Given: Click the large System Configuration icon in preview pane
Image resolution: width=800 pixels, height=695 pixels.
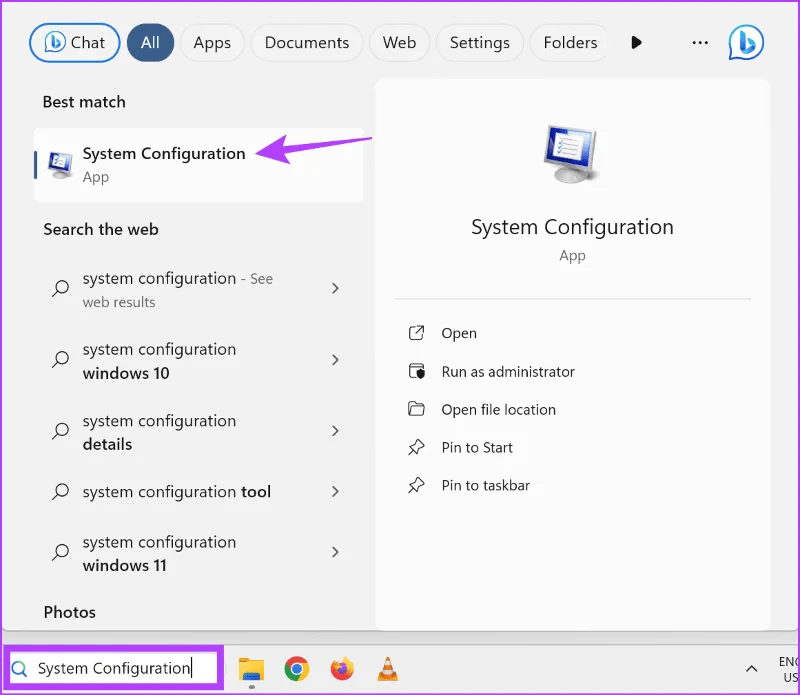Looking at the screenshot, I should 571,154.
